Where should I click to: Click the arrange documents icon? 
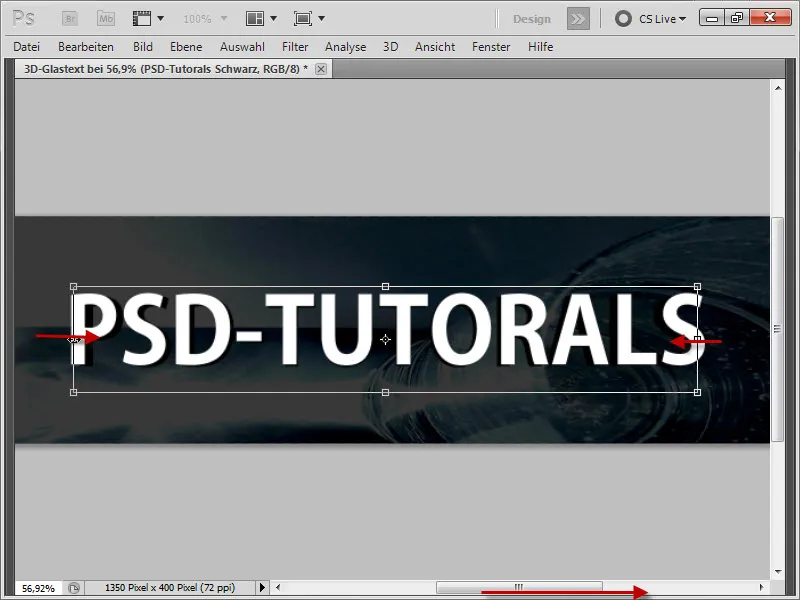[255, 19]
